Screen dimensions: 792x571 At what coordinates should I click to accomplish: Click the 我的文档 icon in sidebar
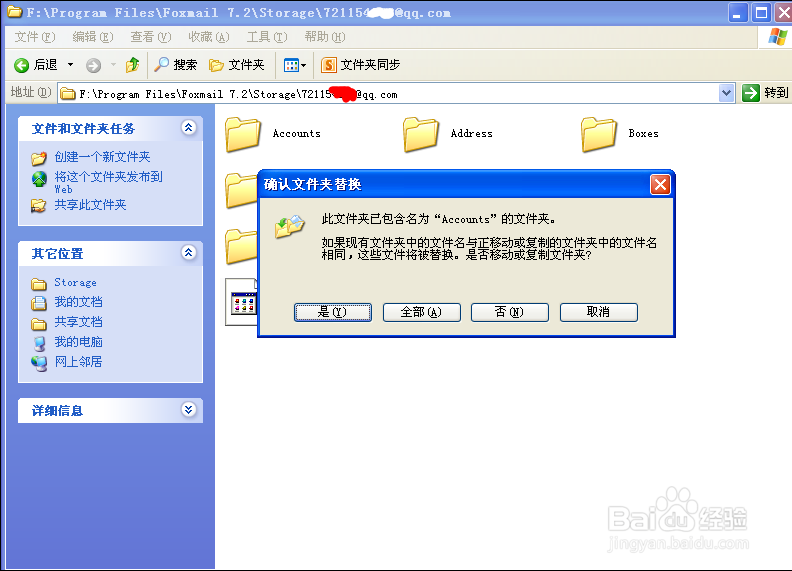pyautogui.click(x=39, y=303)
